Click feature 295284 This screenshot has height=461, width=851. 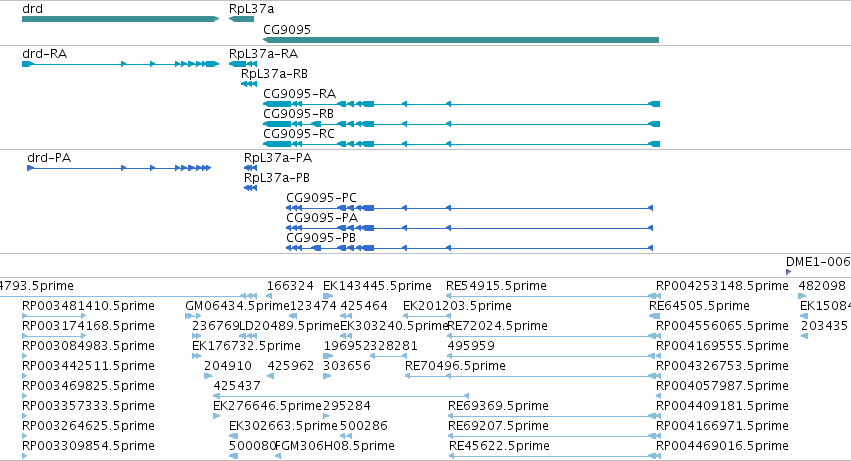347,406
